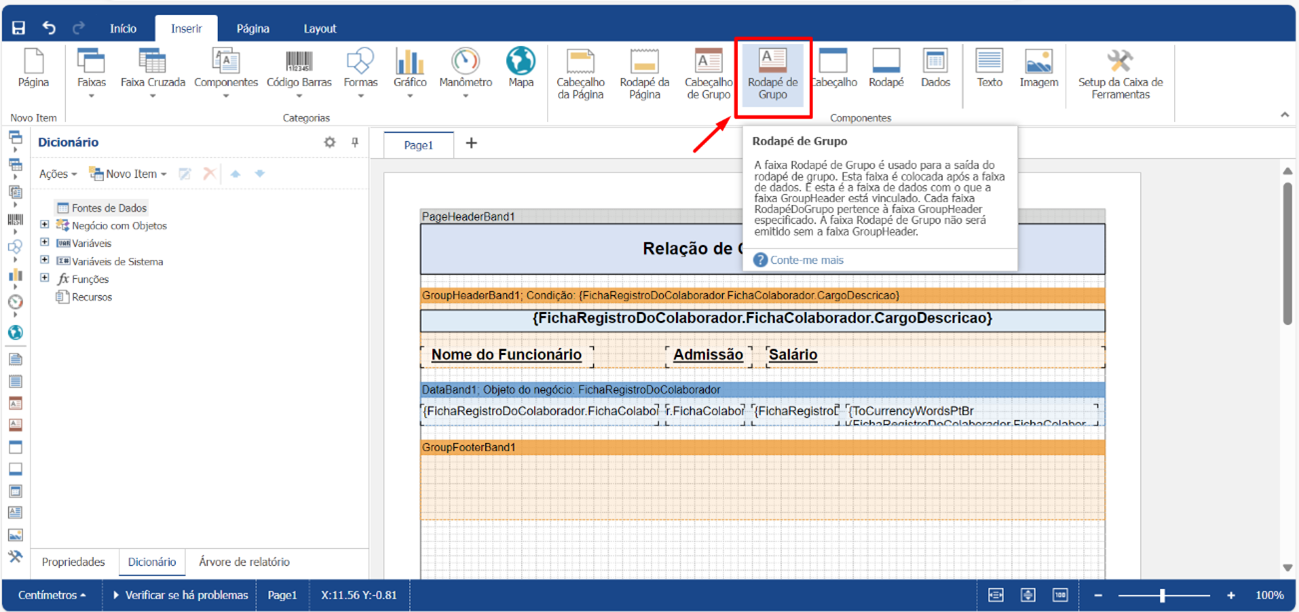This screenshot has height=612, width=1299.
Task: Insert a Rodapé band from the ribbon
Action: pyautogui.click(x=886, y=68)
